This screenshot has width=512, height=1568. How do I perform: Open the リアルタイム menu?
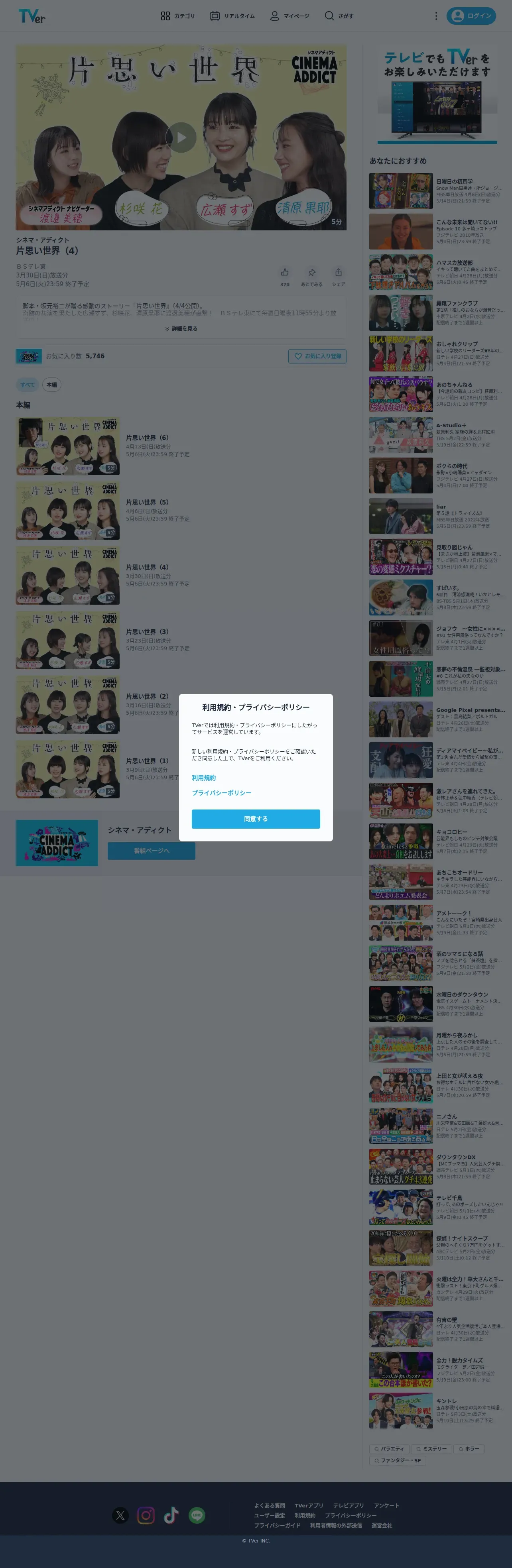232,16
